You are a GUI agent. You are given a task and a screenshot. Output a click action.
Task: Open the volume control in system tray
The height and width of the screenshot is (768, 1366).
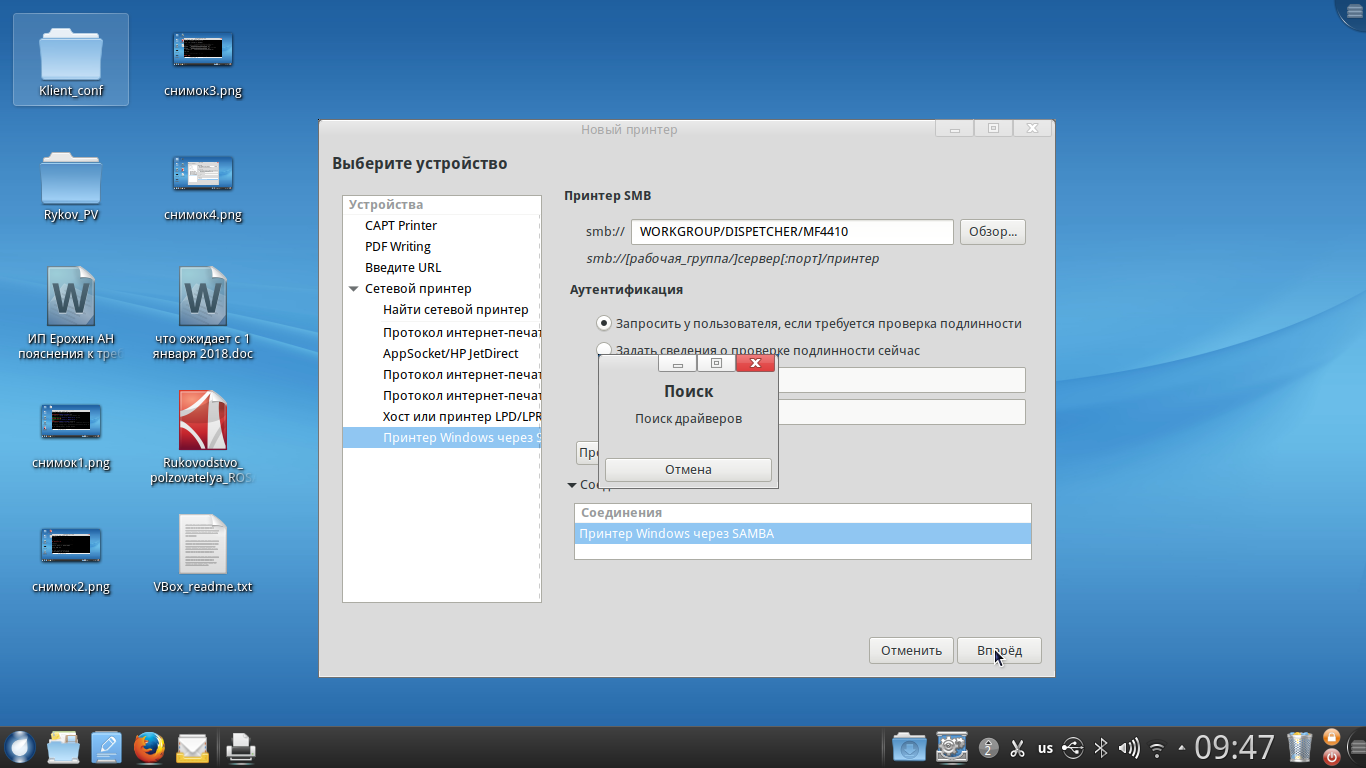pos(1129,748)
